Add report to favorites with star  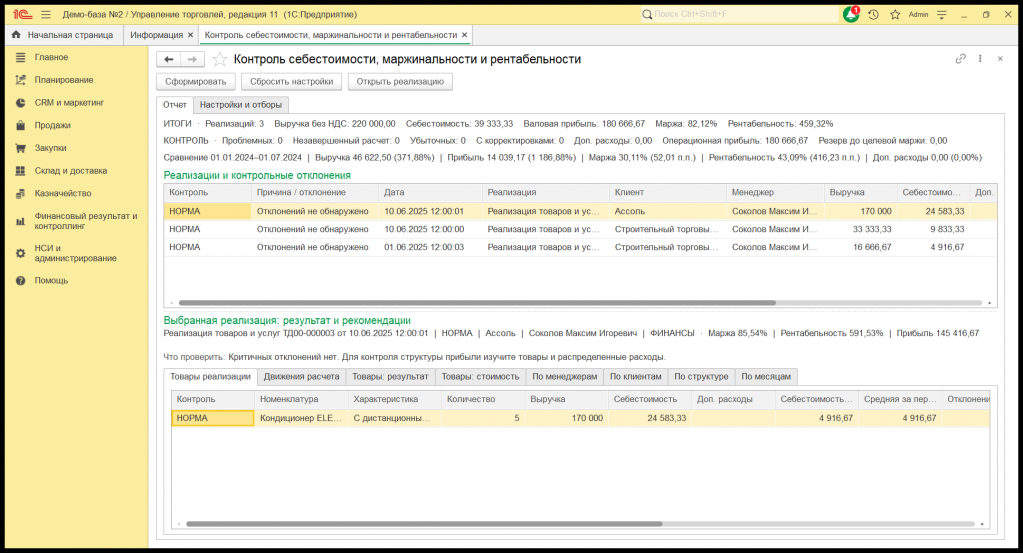point(220,59)
